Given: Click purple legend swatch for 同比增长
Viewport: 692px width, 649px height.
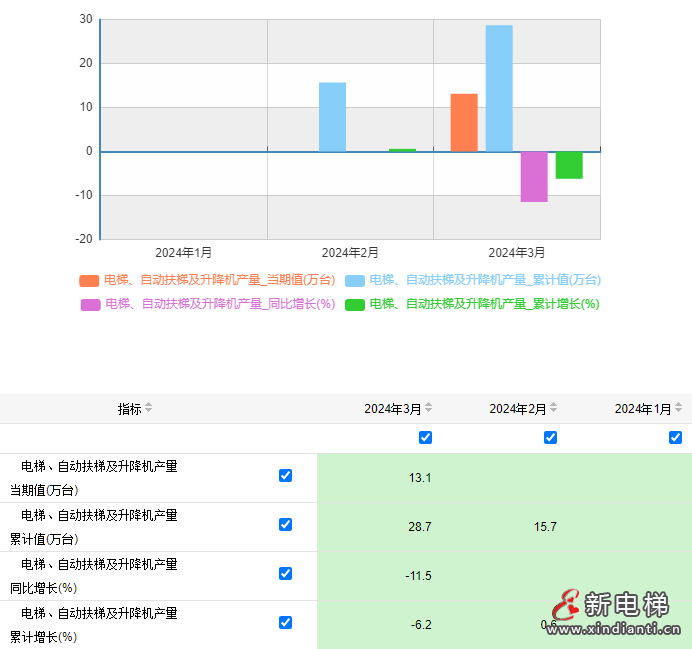Looking at the screenshot, I should pyautogui.click(x=89, y=304).
